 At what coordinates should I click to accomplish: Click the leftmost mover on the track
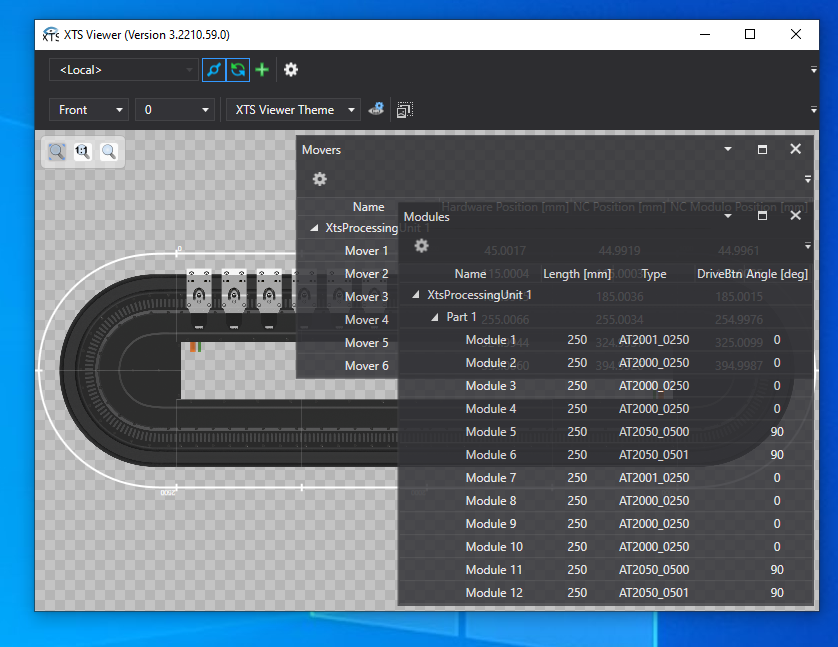199,298
